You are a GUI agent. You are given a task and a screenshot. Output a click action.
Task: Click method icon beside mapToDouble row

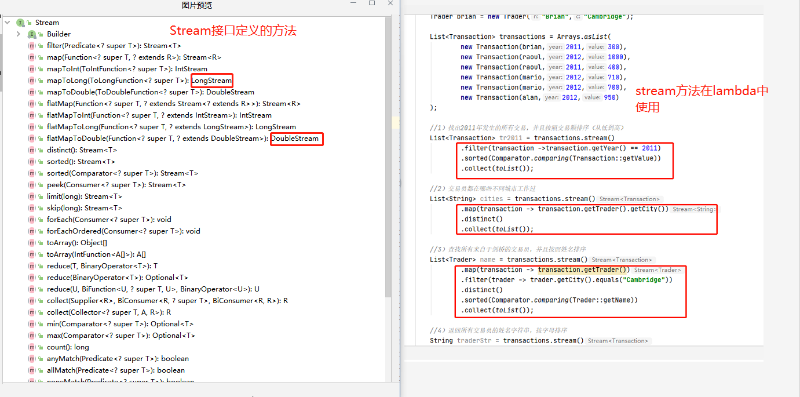click(32, 92)
